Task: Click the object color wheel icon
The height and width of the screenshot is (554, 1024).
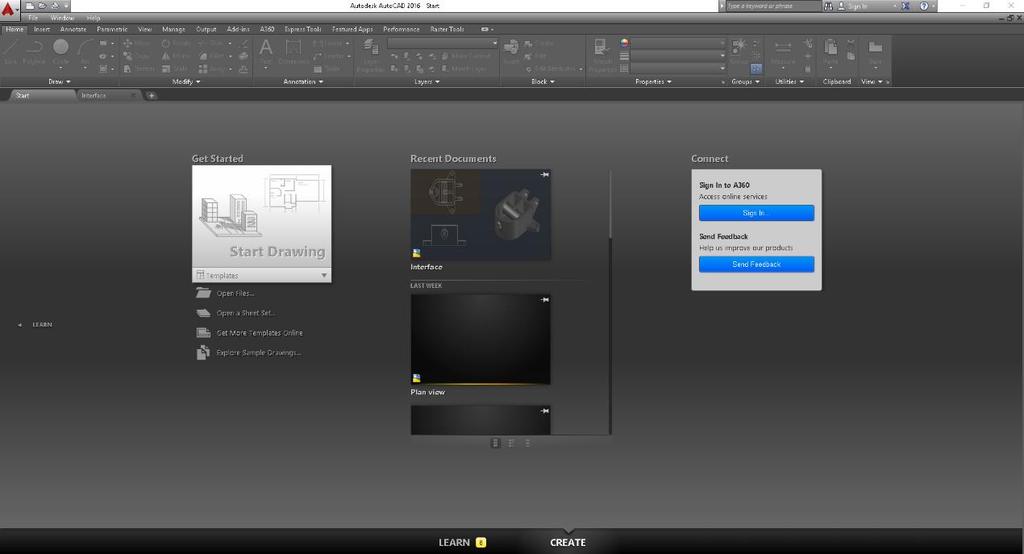Action: coord(624,43)
